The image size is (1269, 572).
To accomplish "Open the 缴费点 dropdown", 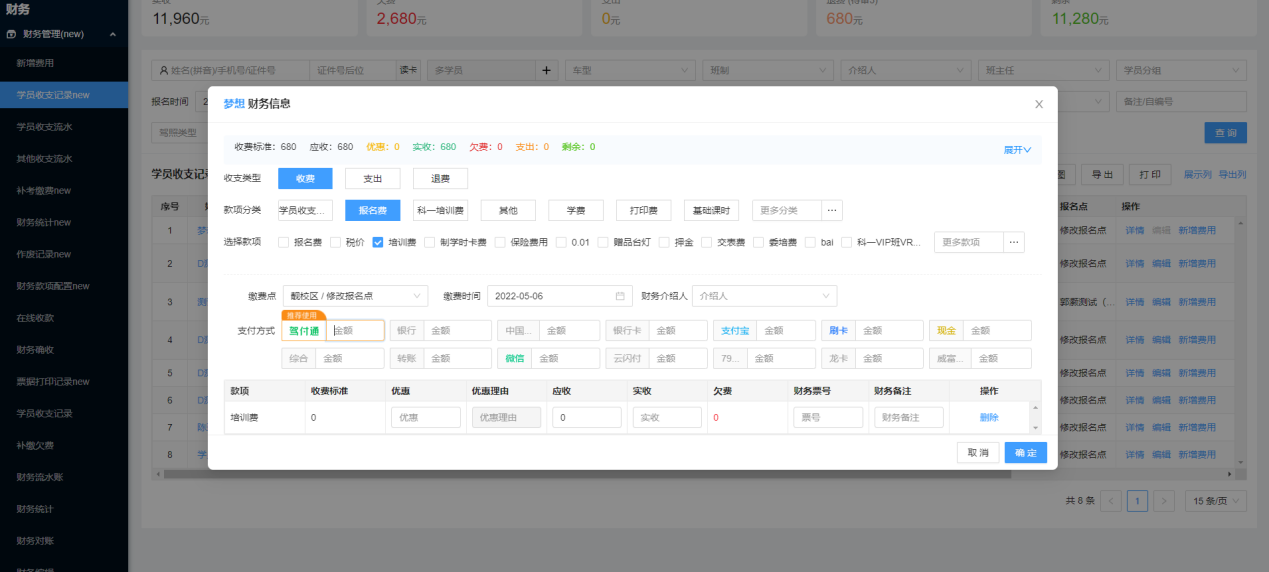I will click(355, 296).
